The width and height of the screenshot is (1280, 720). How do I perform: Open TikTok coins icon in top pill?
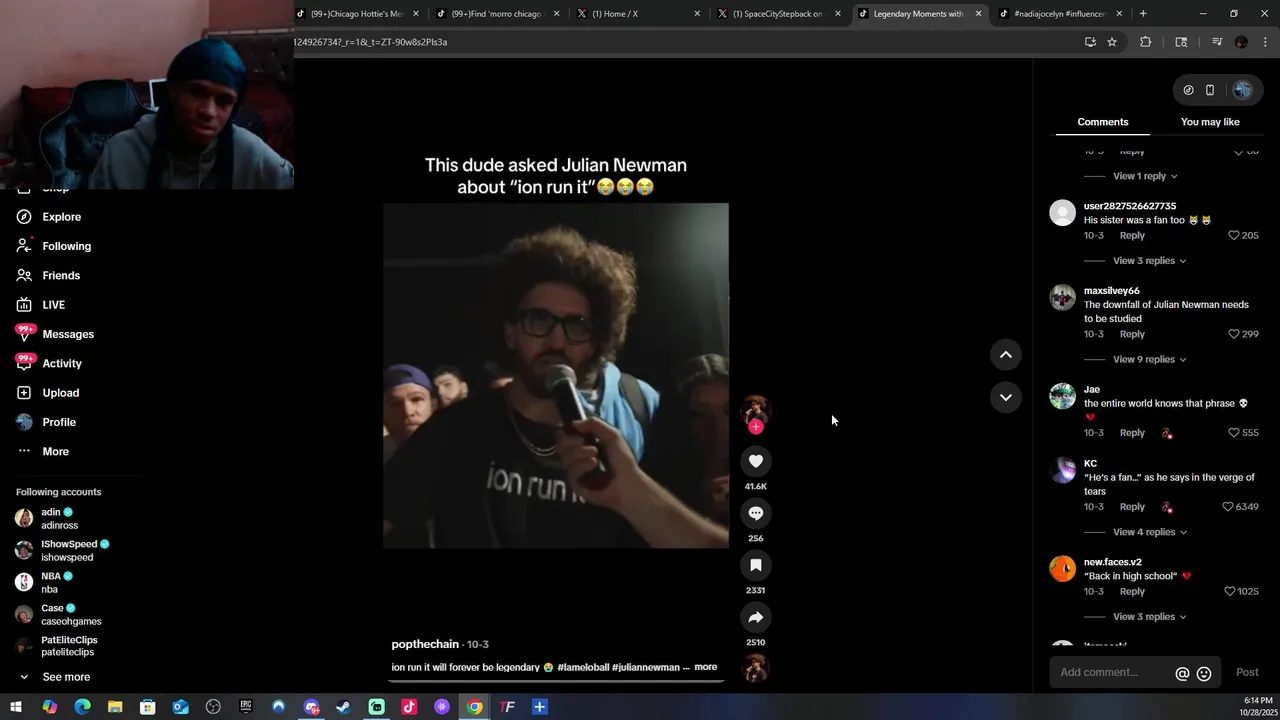click(1188, 90)
